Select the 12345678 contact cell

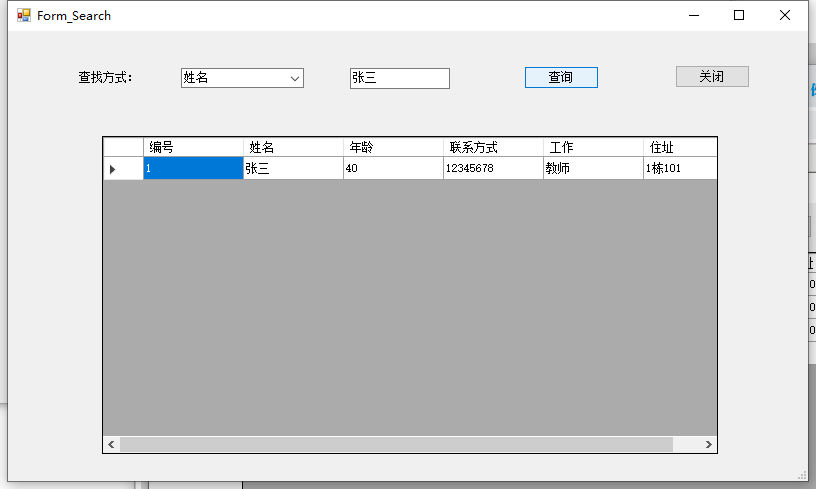tap(493, 169)
